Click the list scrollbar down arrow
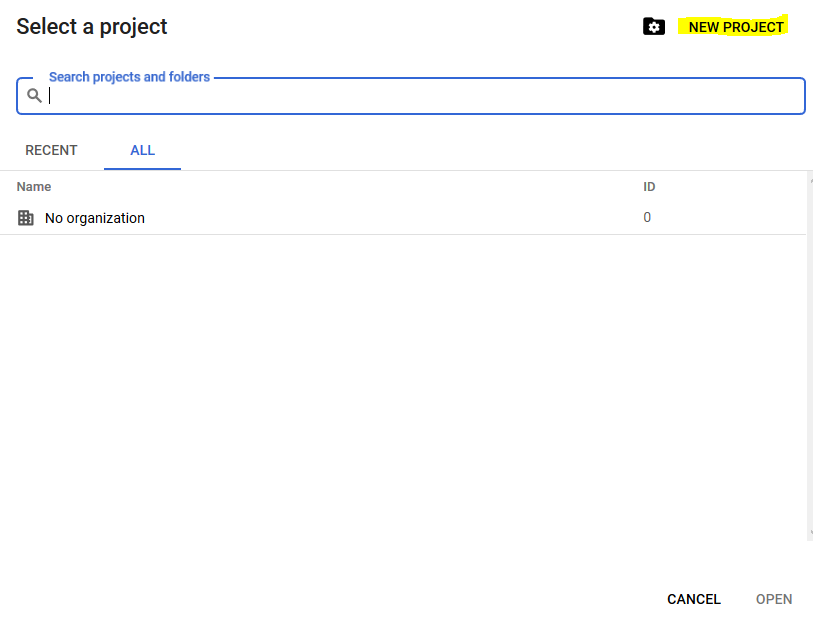Screen dimensions: 813x628 point(810,533)
